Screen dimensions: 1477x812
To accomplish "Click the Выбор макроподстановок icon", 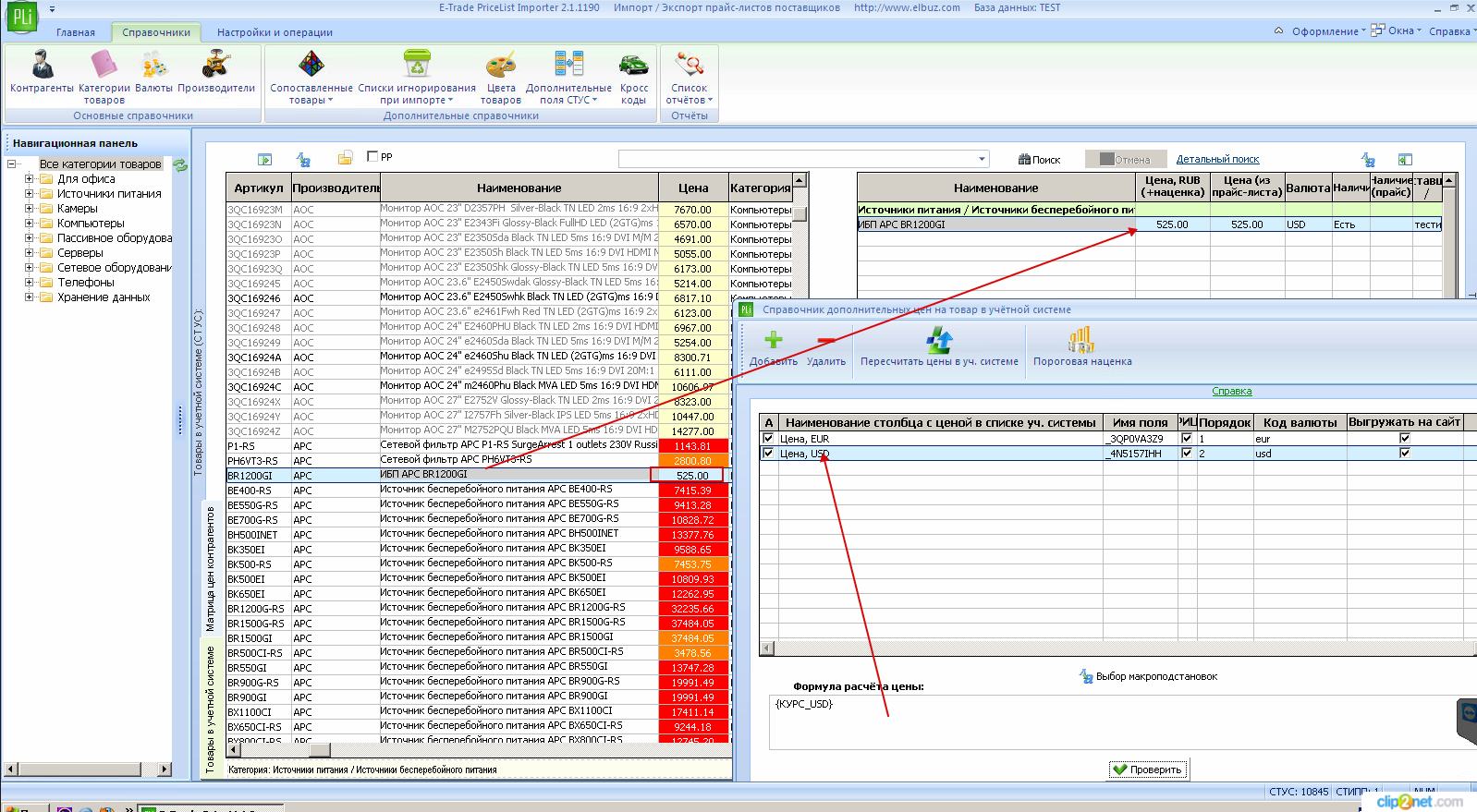I will pos(1087,676).
